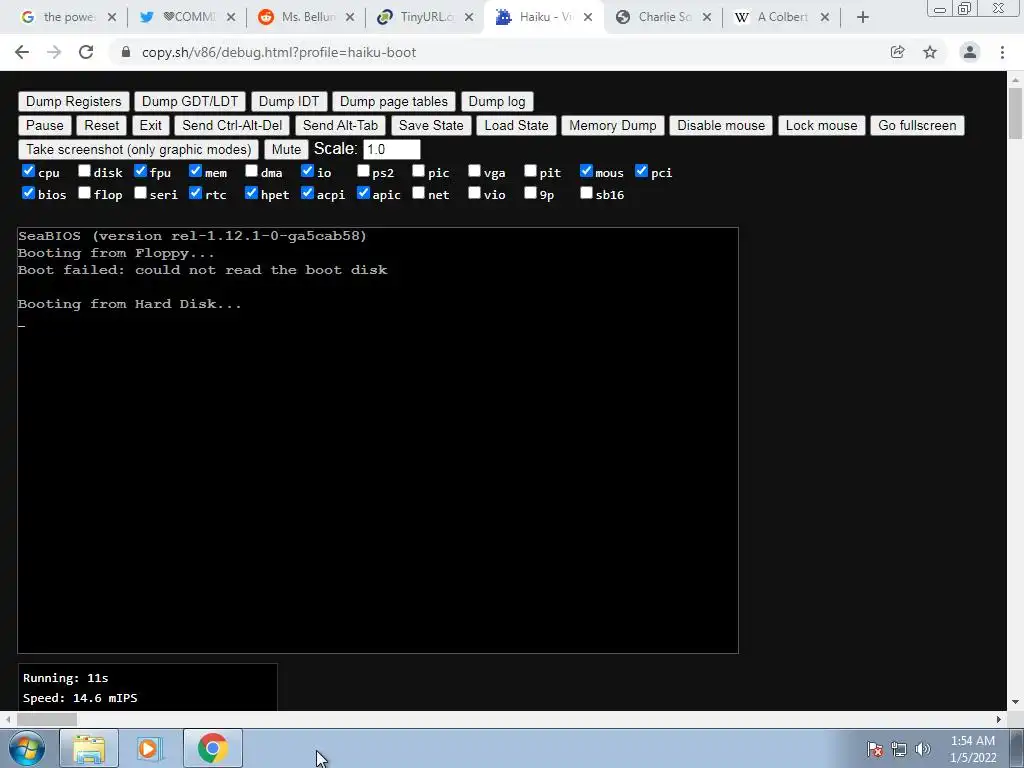Screen dimensions: 1024x768
Task: Close the Haiku tab
Action: [588, 18]
